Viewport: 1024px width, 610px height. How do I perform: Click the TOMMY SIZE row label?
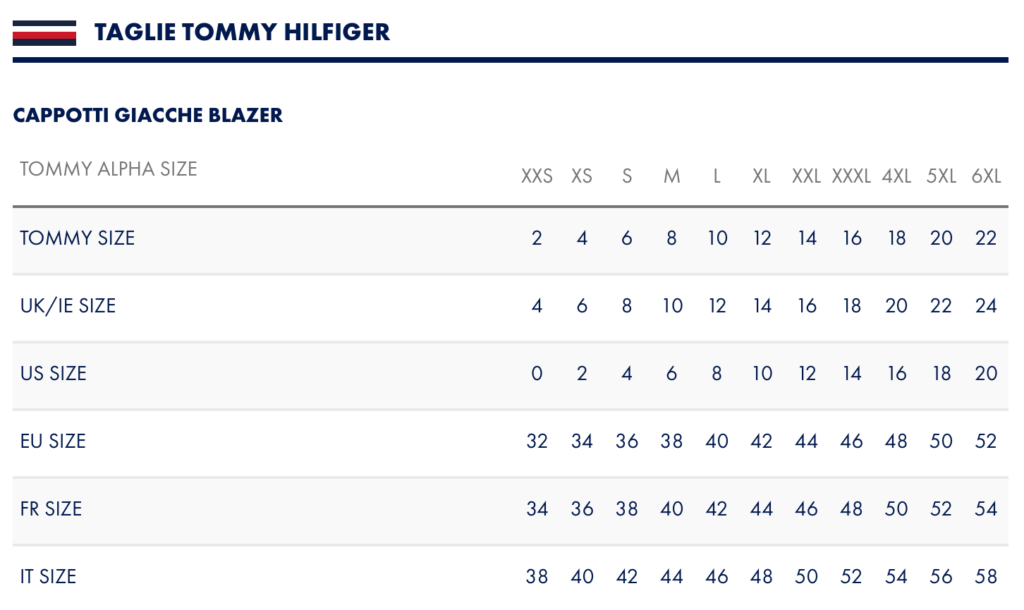pos(77,238)
